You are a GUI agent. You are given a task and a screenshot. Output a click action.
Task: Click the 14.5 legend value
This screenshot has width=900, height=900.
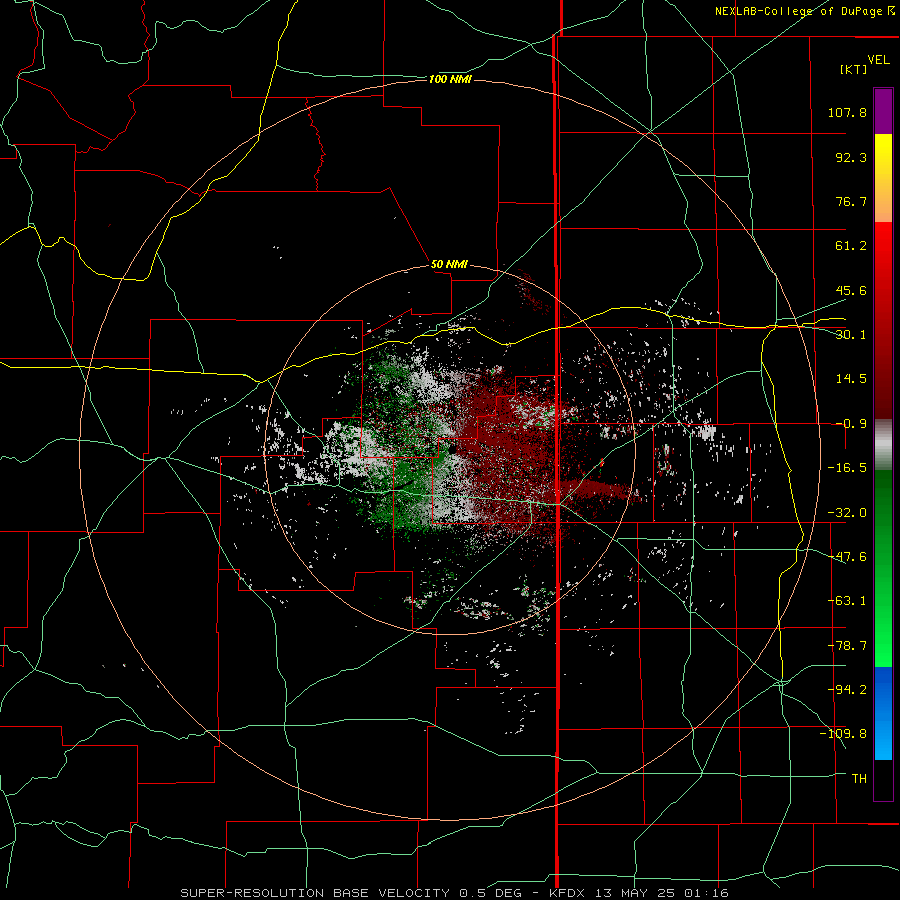click(851, 379)
